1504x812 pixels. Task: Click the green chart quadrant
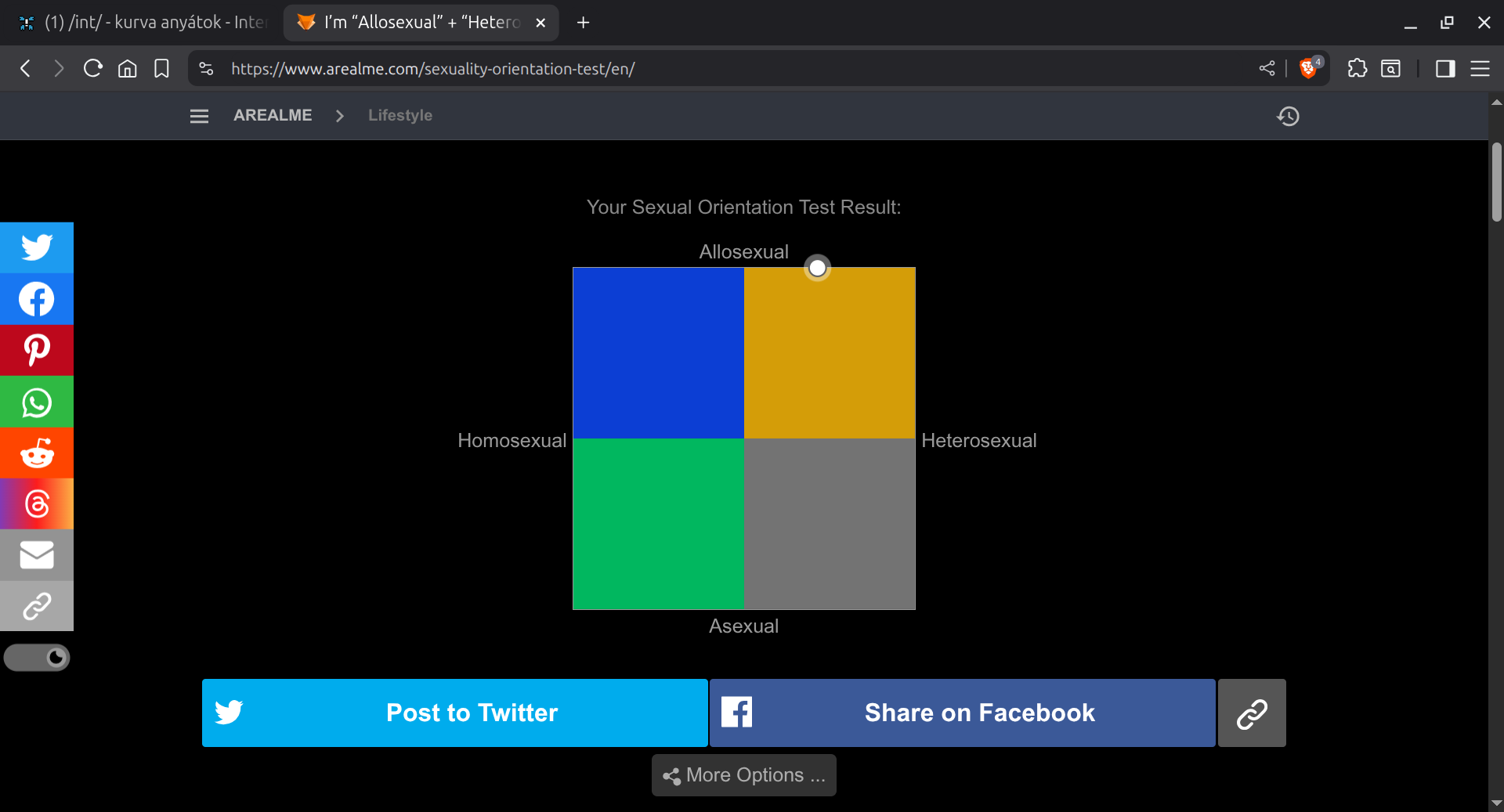tap(659, 524)
